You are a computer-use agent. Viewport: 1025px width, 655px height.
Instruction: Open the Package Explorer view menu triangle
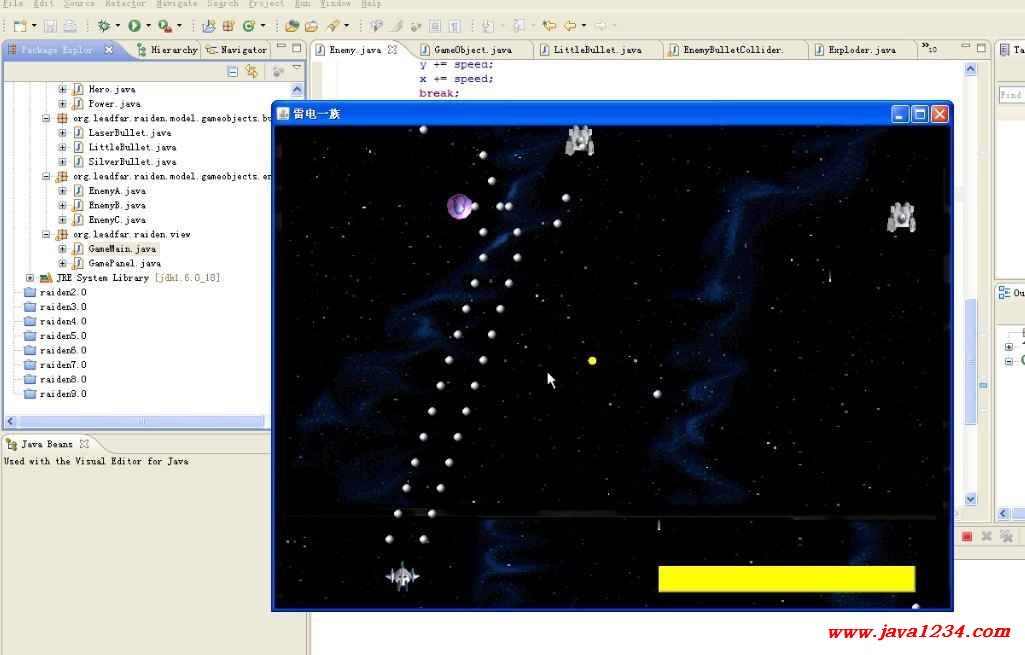tap(297, 67)
